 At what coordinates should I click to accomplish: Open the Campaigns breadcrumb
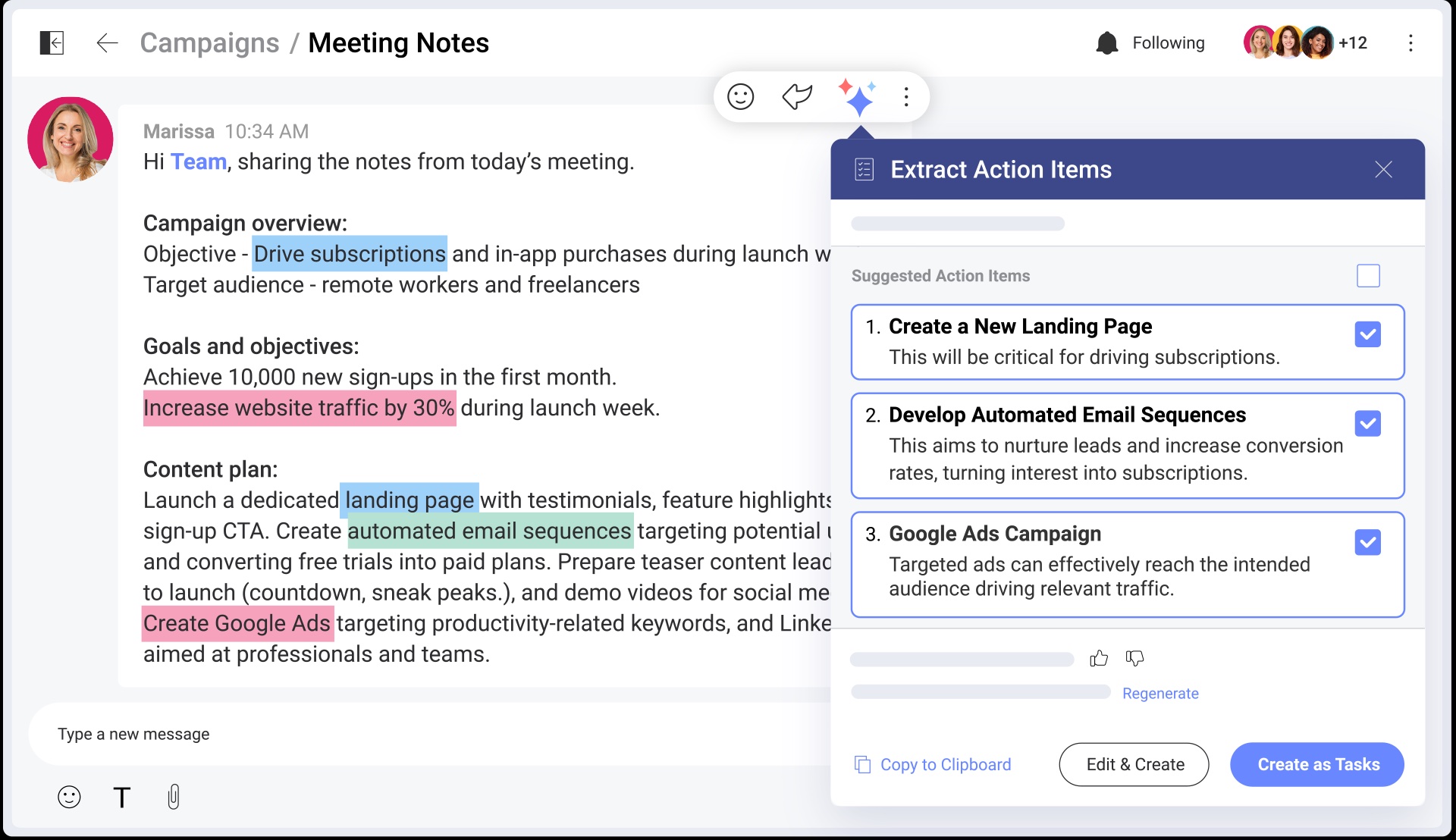[209, 43]
